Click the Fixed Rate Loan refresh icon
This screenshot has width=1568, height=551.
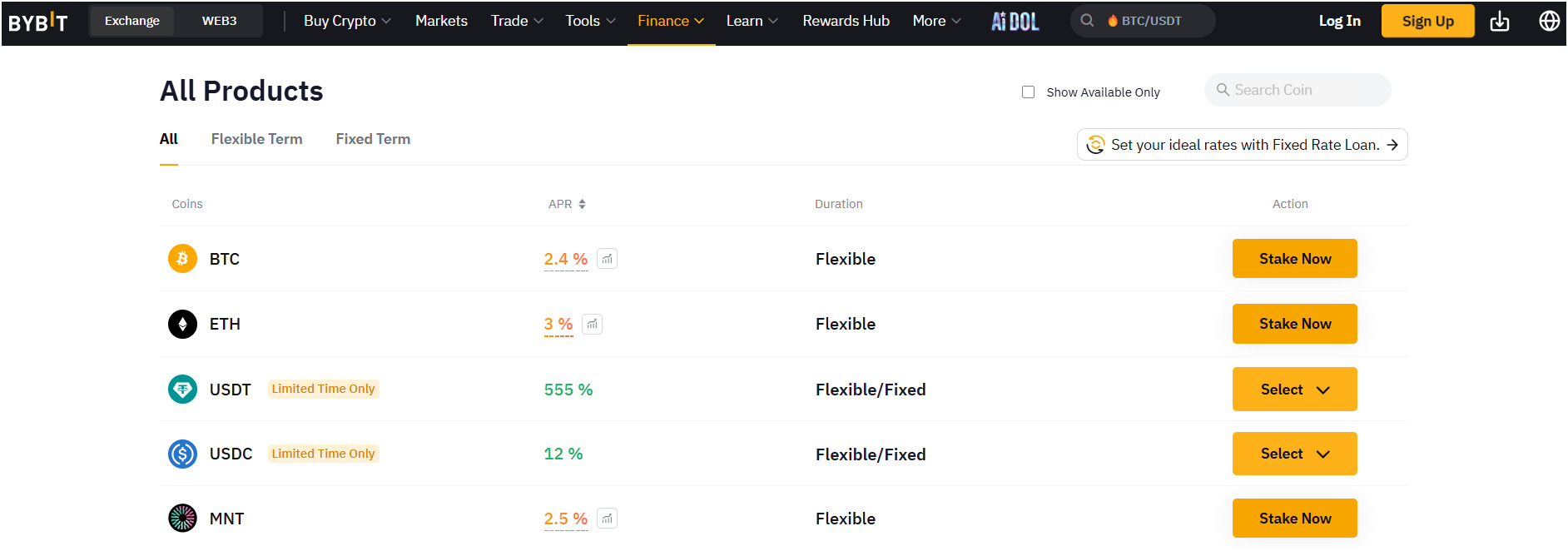1095,145
